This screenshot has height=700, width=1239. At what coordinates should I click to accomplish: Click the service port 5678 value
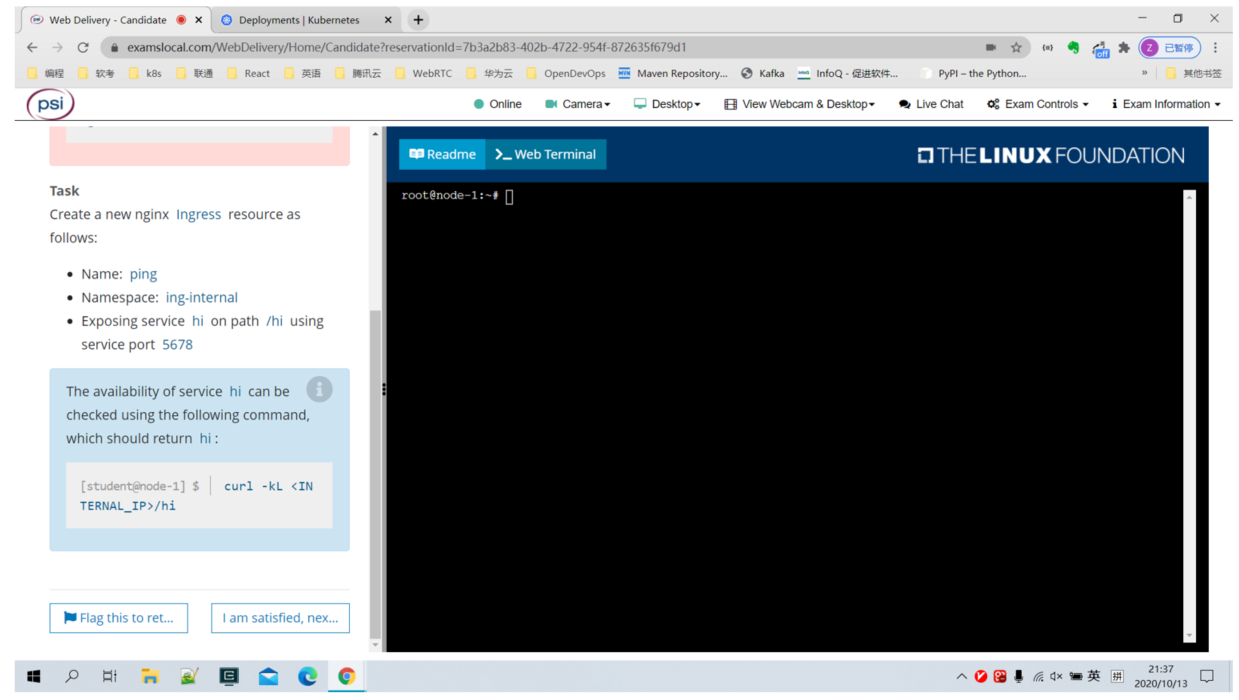pyautogui.click(x=177, y=344)
